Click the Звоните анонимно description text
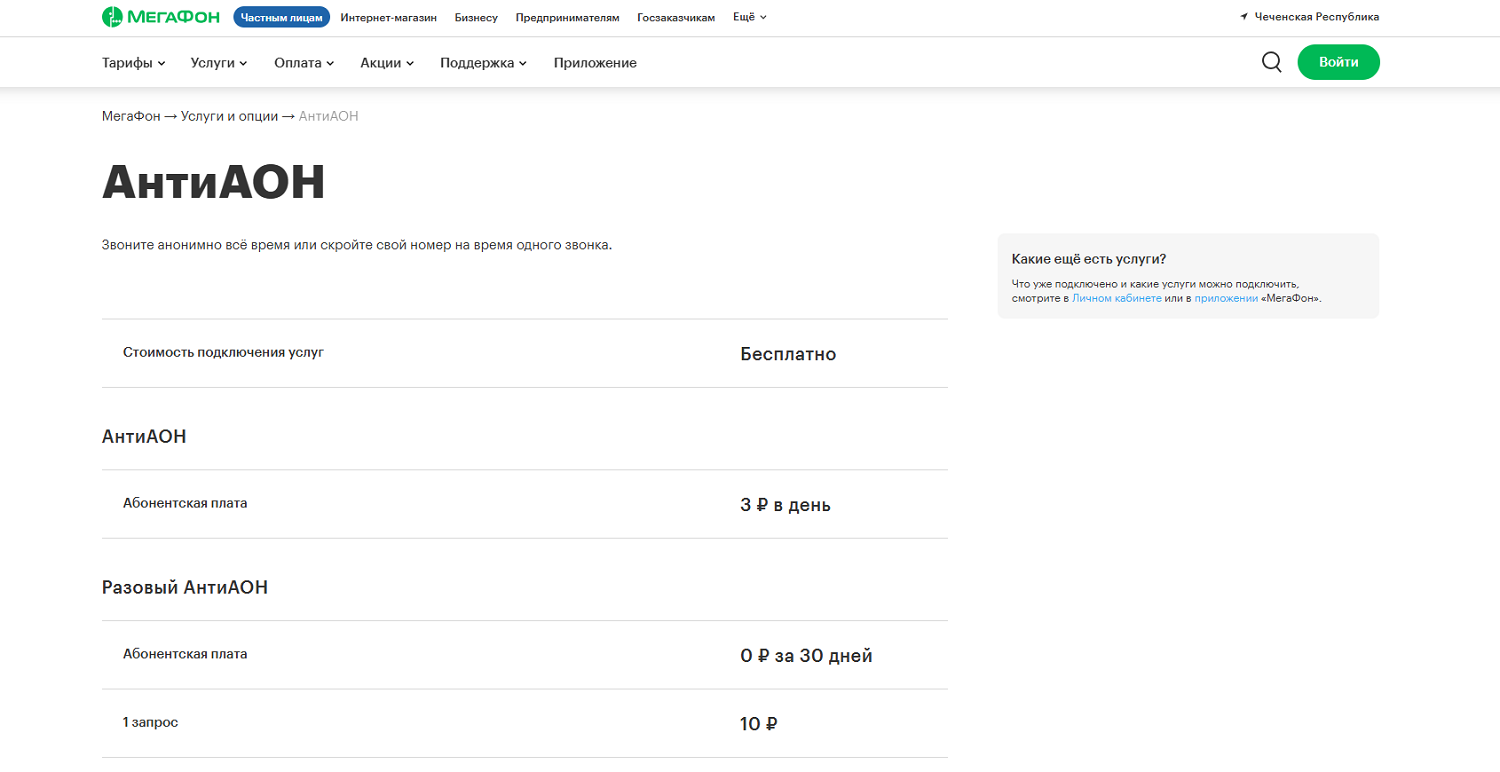The height and width of the screenshot is (772, 1500). (x=357, y=244)
